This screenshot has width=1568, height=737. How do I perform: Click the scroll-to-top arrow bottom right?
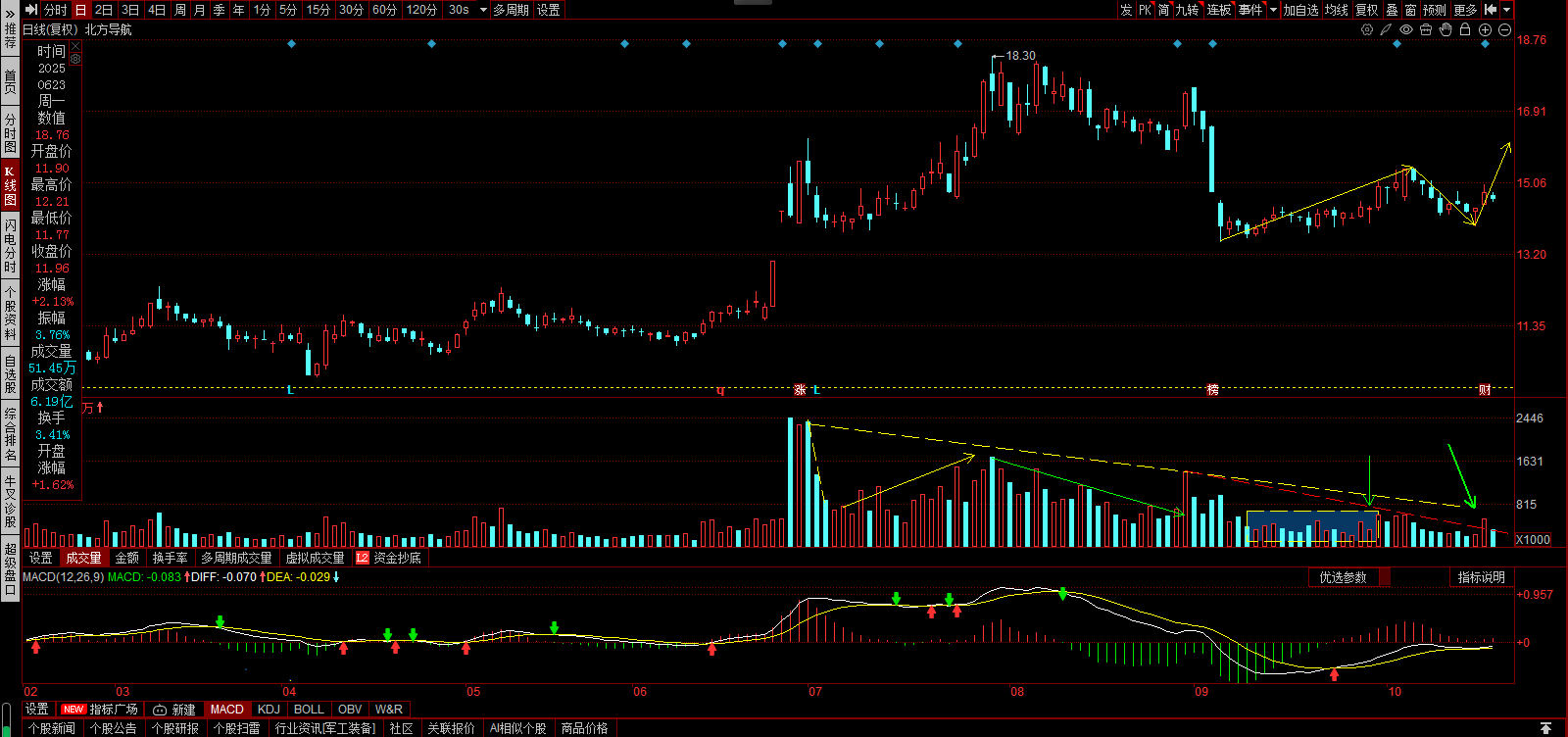[x=1545, y=728]
